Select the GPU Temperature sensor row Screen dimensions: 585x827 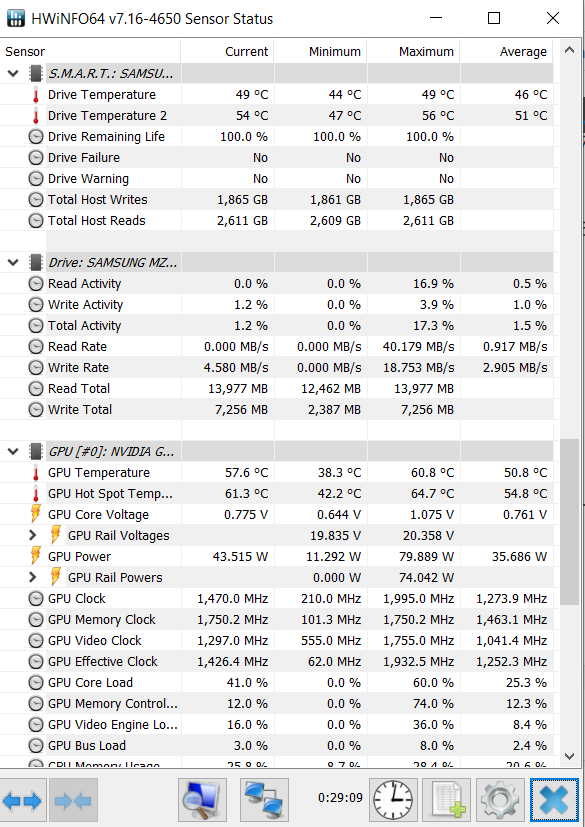pyautogui.click(x=276, y=473)
